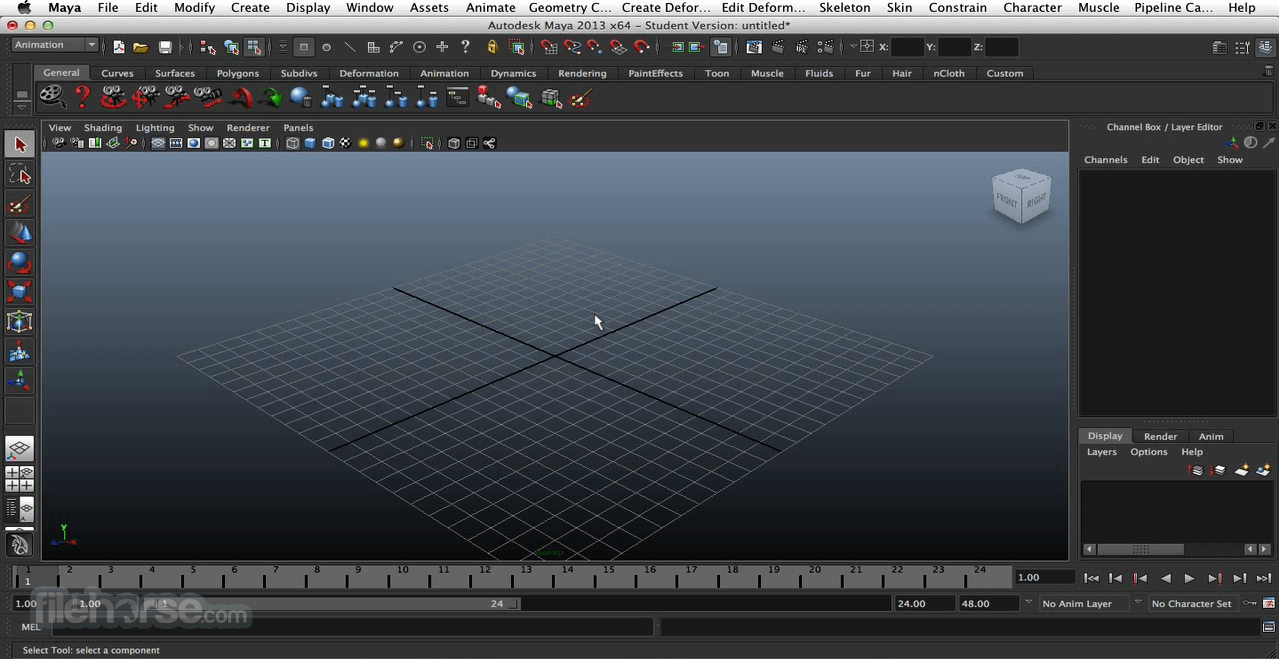Viewport: 1279px width, 659px height.
Task: Save the scene with floppy disk icon
Action: tap(165, 46)
